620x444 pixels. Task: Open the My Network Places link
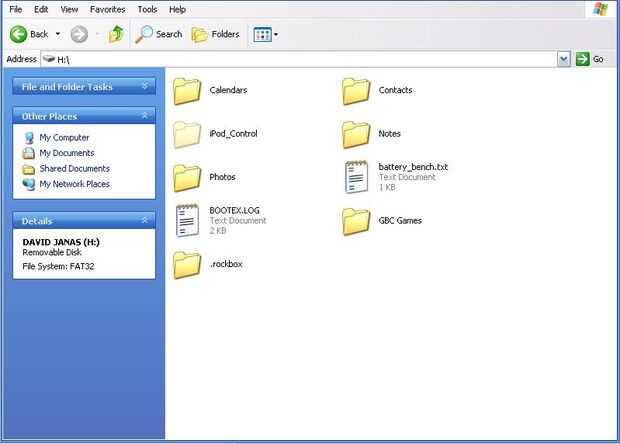coord(75,184)
